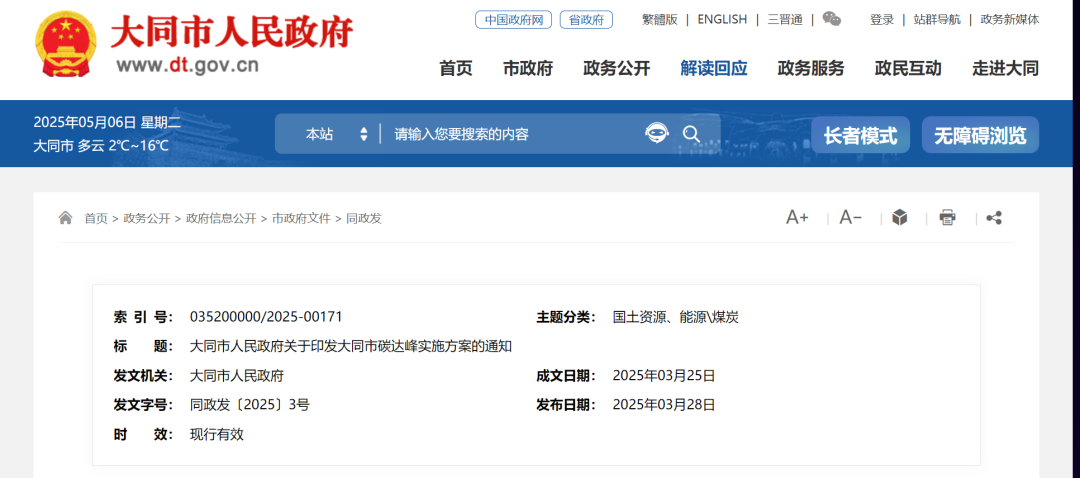The width and height of the screenshot is (1080, 478).
Task: Click the 大同市人民政府 site title
Action: (232, 32)
